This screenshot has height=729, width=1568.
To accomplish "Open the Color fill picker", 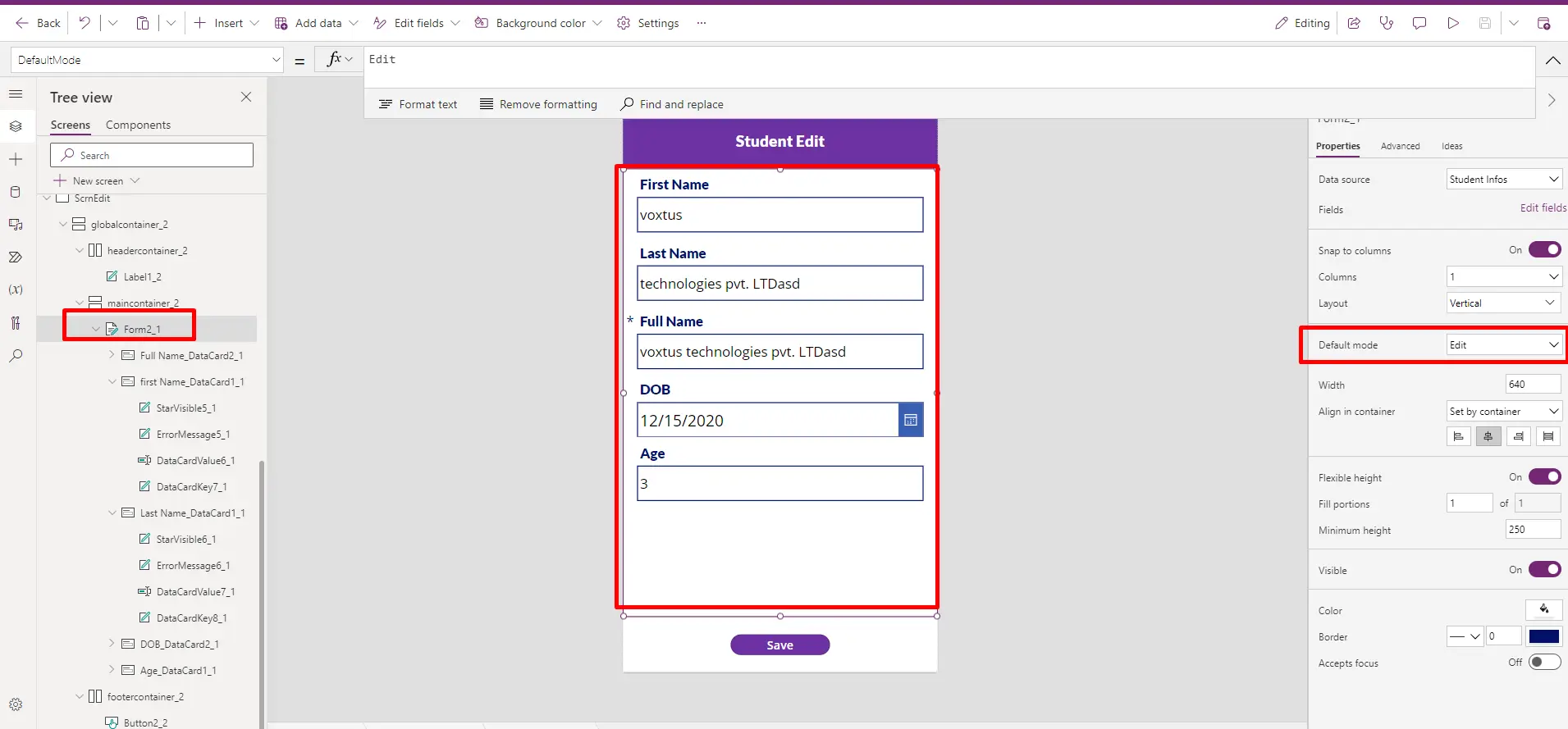I will [1543, 609].
